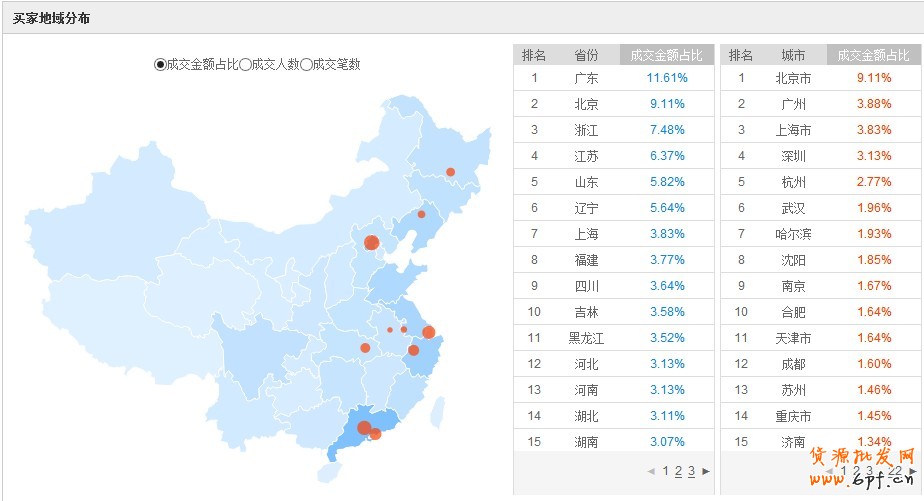Click next page arrow in province table
This screenshot has height=501, width=924.
[706, 471]
